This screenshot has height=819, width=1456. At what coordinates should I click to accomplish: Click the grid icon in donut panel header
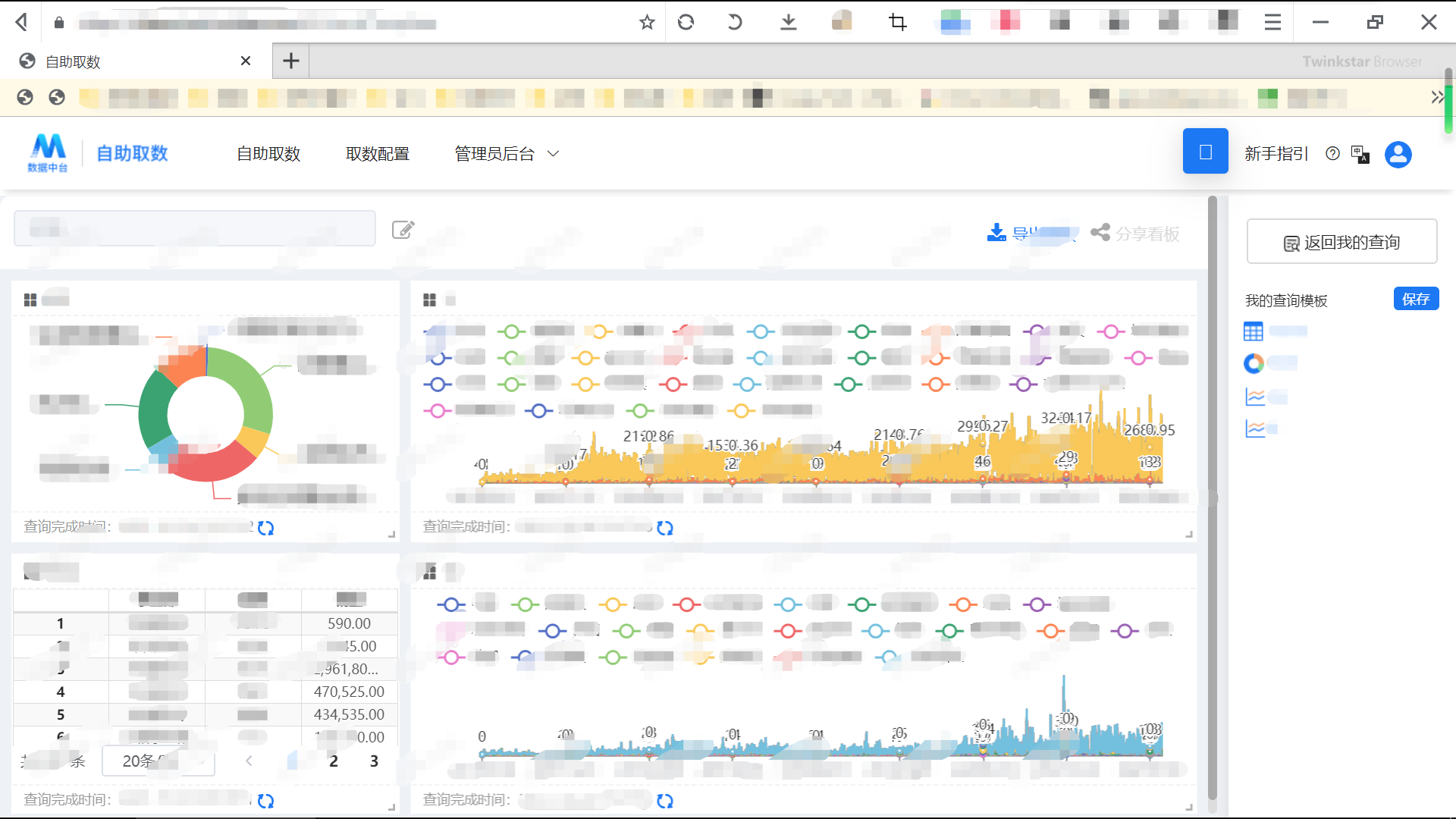(30, 300)
